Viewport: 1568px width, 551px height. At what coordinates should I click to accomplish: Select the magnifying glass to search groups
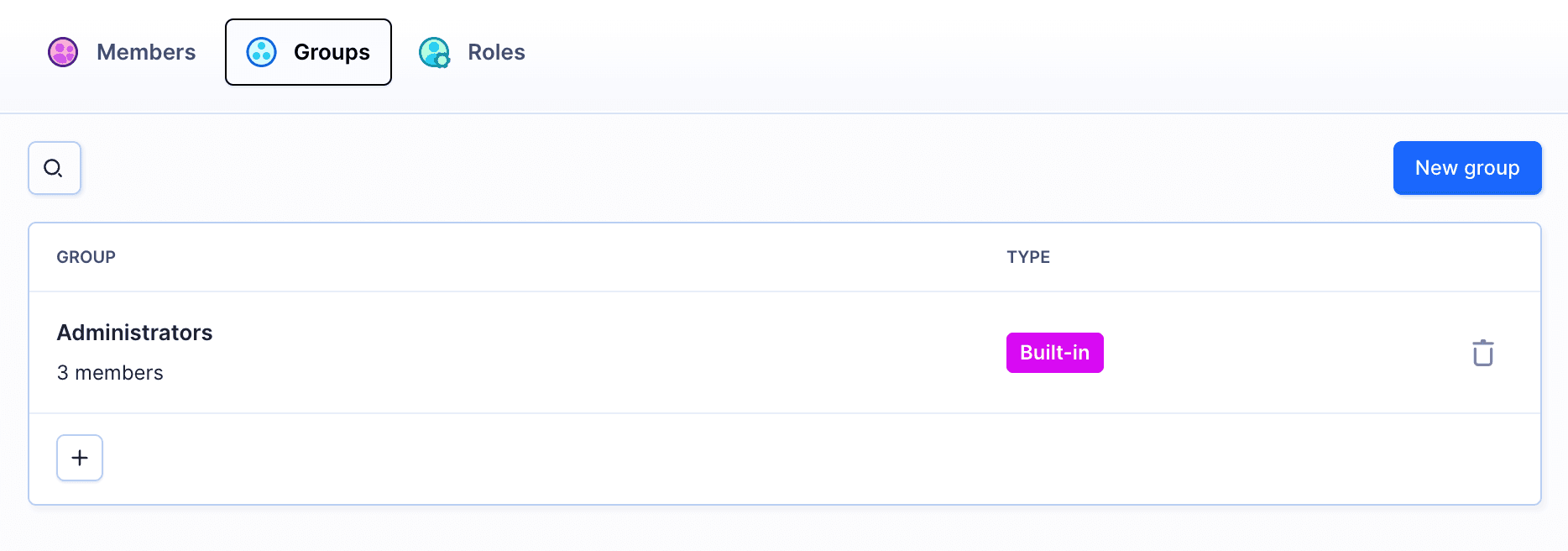click(x=54, y=168)
